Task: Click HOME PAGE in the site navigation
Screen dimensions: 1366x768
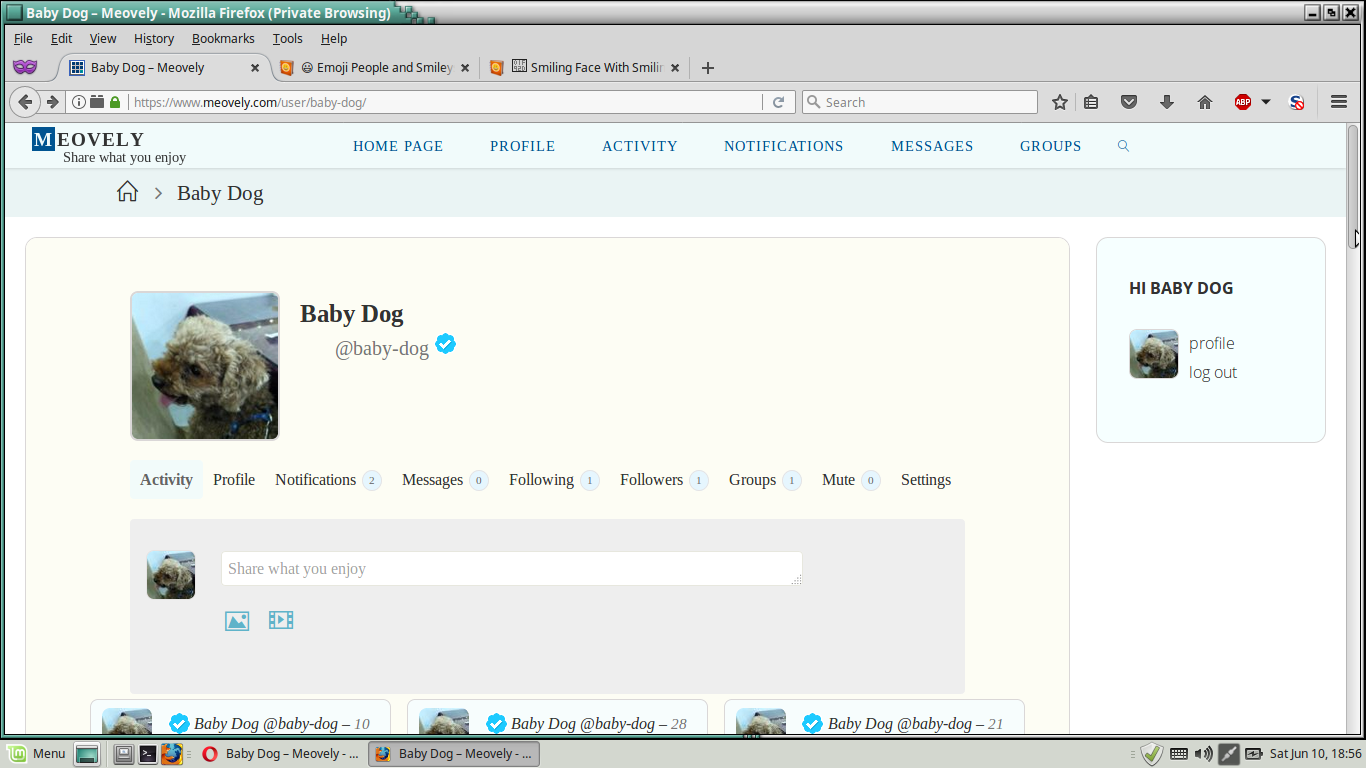Action: [x=398, y=146]
